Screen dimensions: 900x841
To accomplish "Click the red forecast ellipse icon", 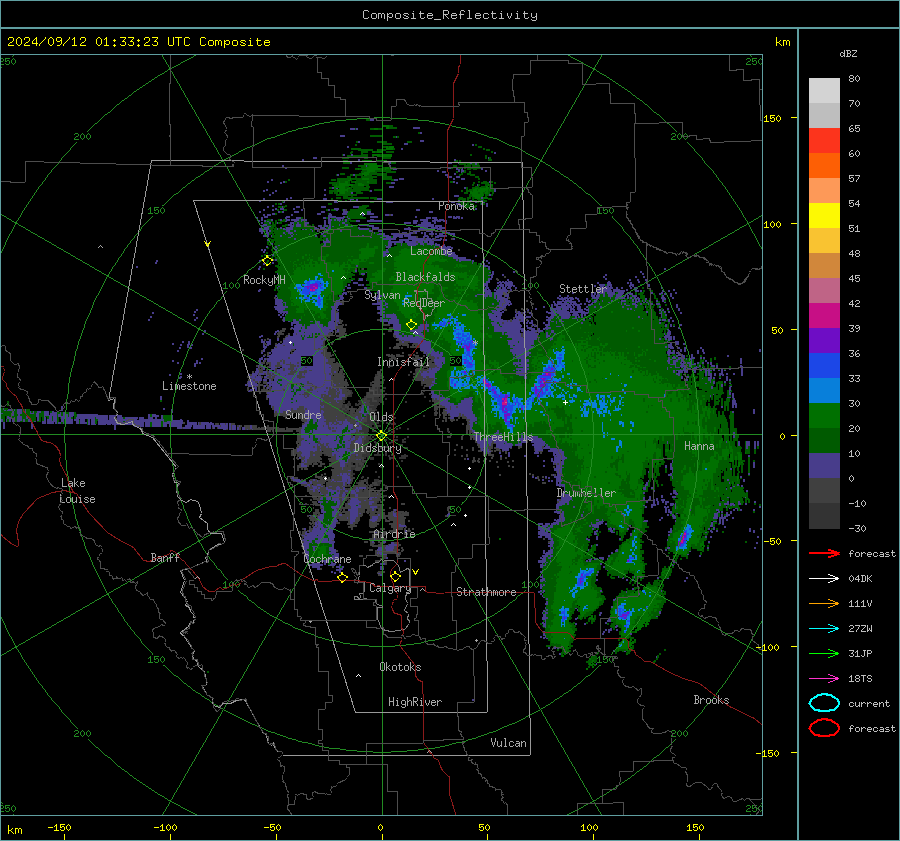I will (824, 728).
